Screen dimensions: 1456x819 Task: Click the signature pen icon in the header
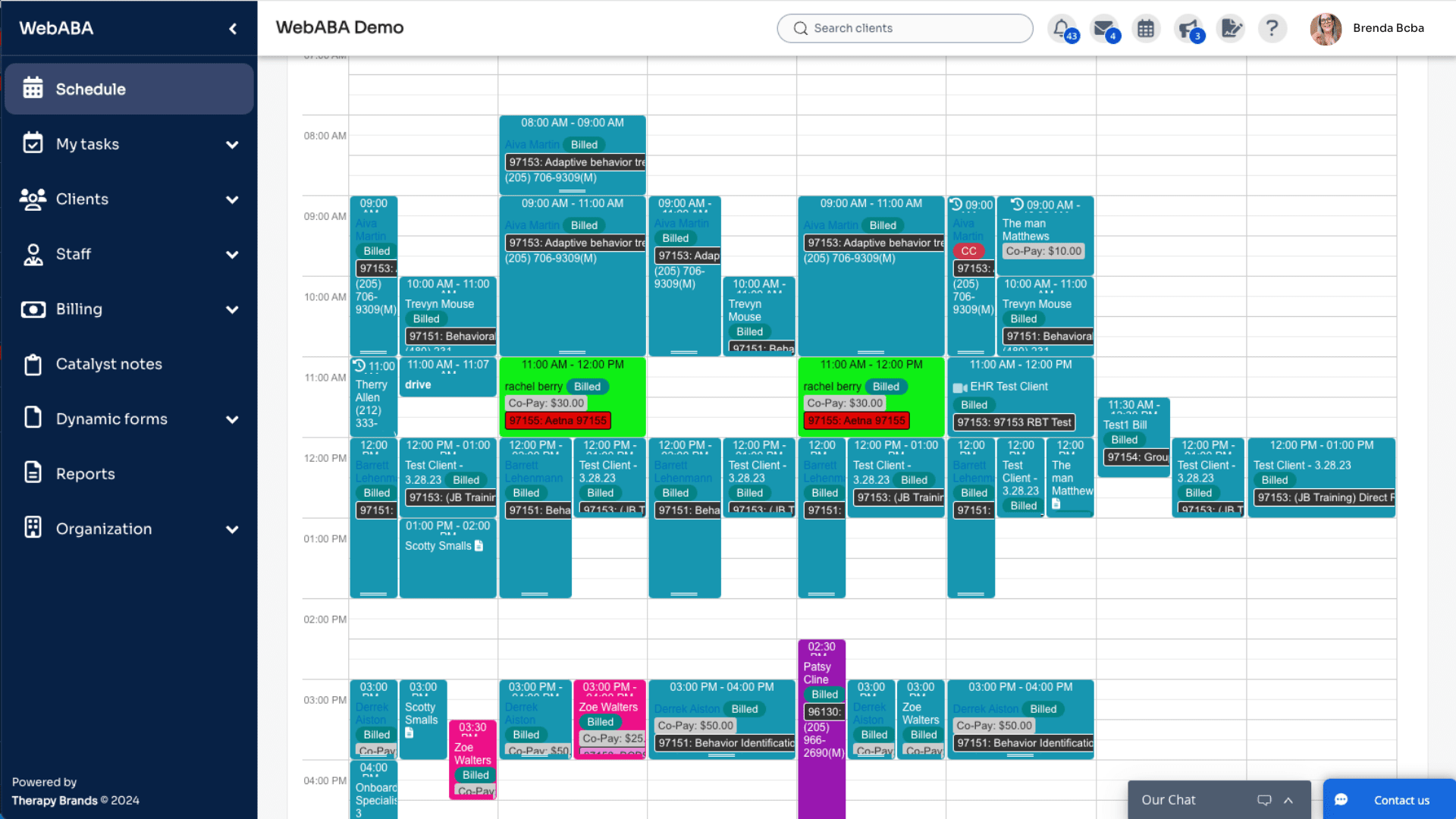pos(1230,29)
